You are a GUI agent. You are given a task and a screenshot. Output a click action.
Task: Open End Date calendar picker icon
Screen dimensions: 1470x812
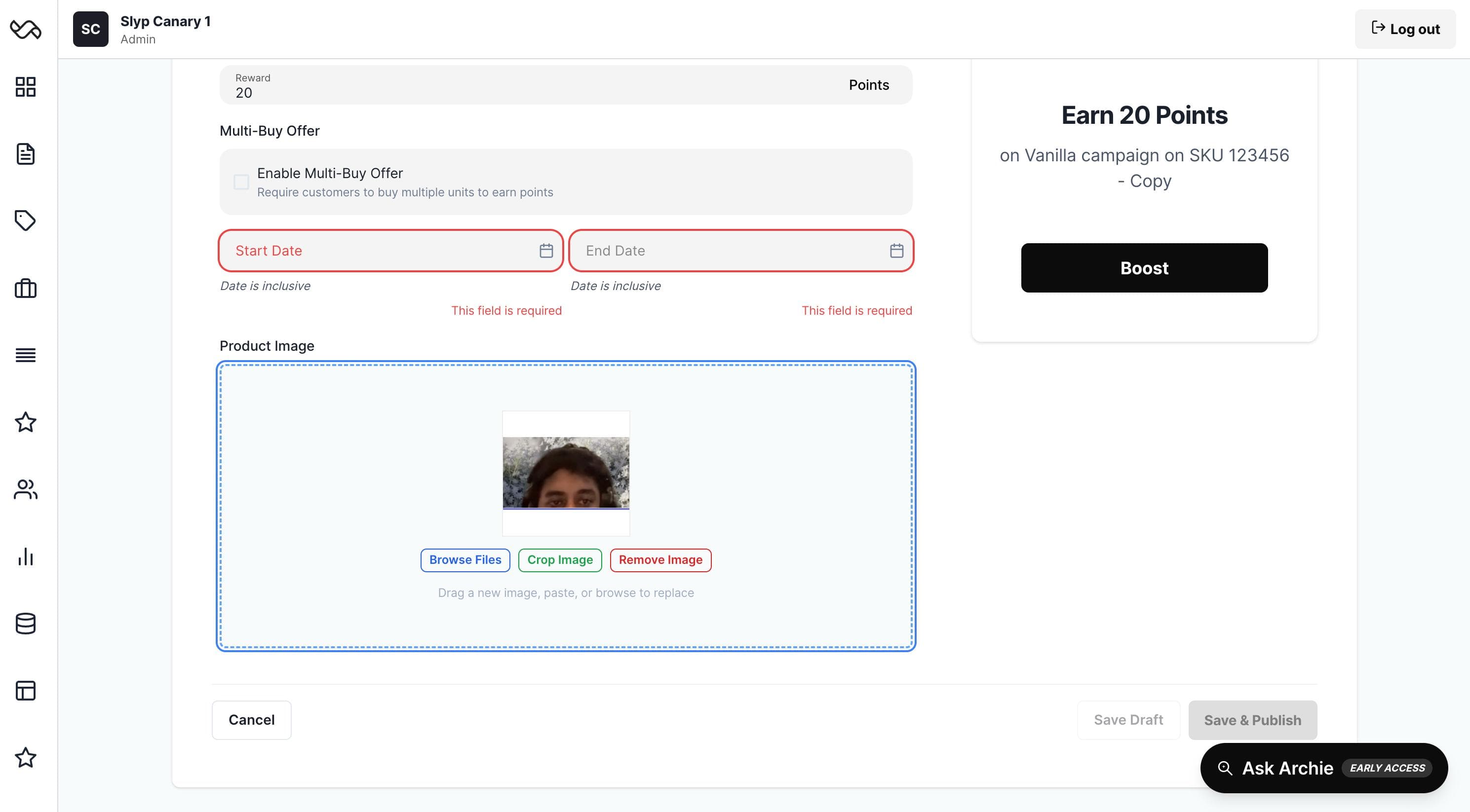click(x=896, y=250)
